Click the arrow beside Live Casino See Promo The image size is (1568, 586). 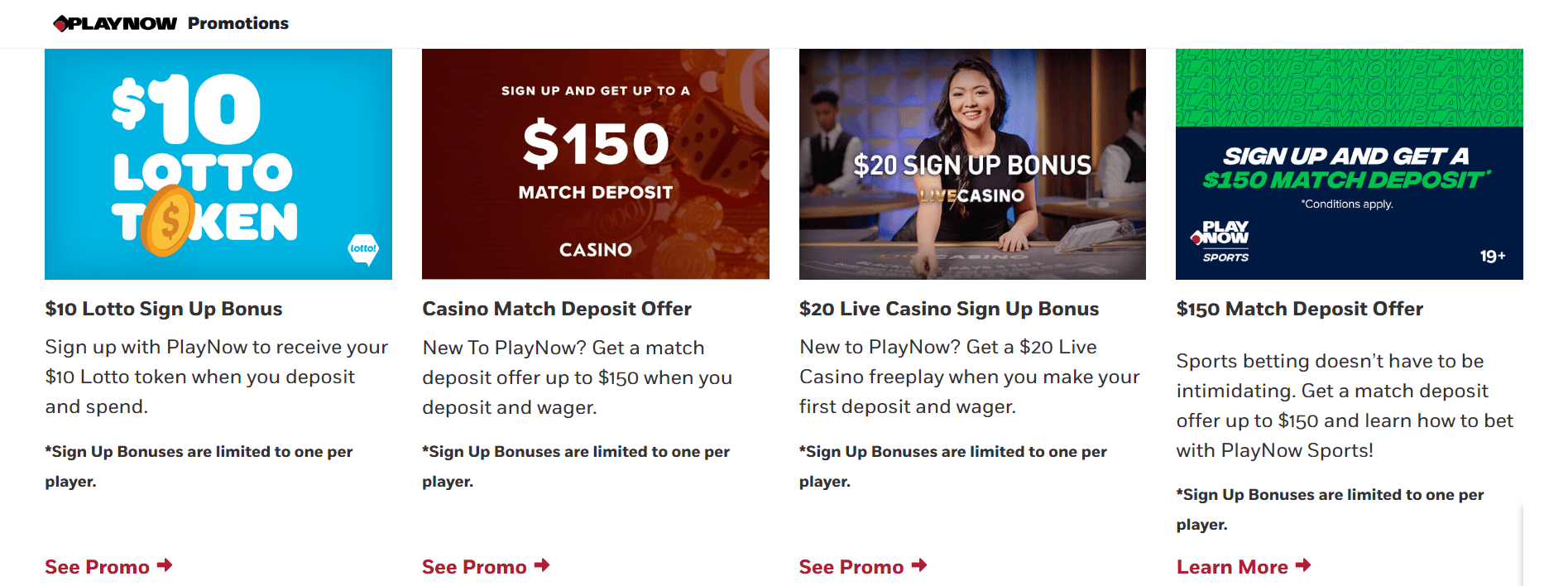[x=921, y=566]
